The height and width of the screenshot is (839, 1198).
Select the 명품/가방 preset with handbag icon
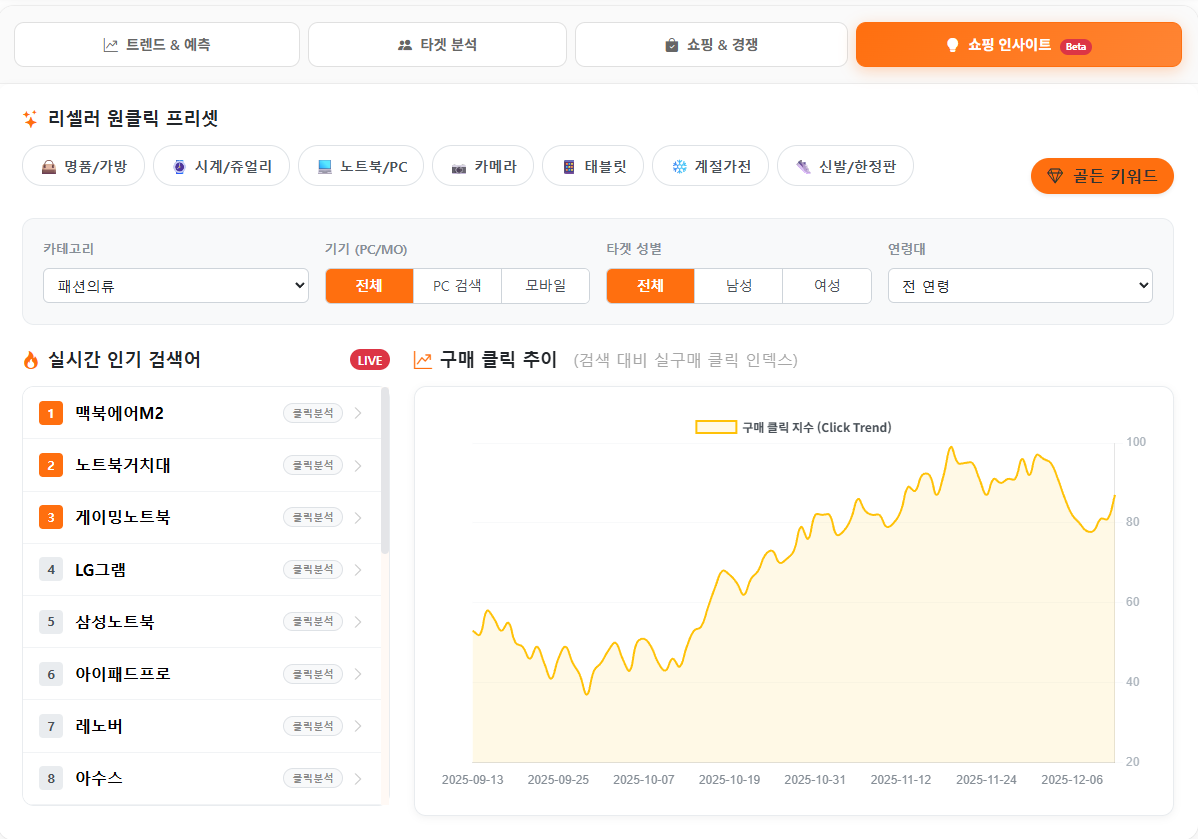pos(83,165)
